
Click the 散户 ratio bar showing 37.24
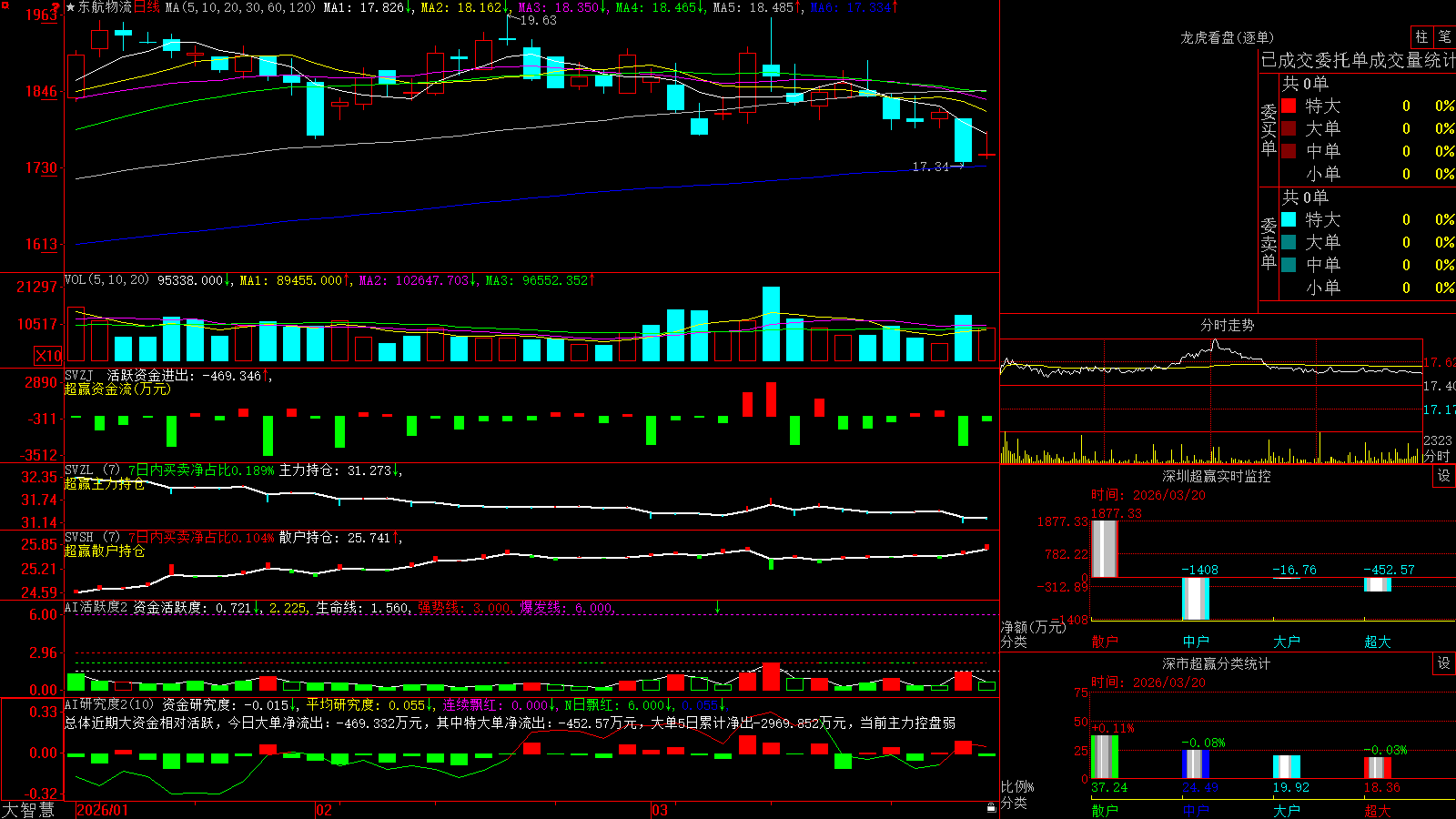[1105, 756]
